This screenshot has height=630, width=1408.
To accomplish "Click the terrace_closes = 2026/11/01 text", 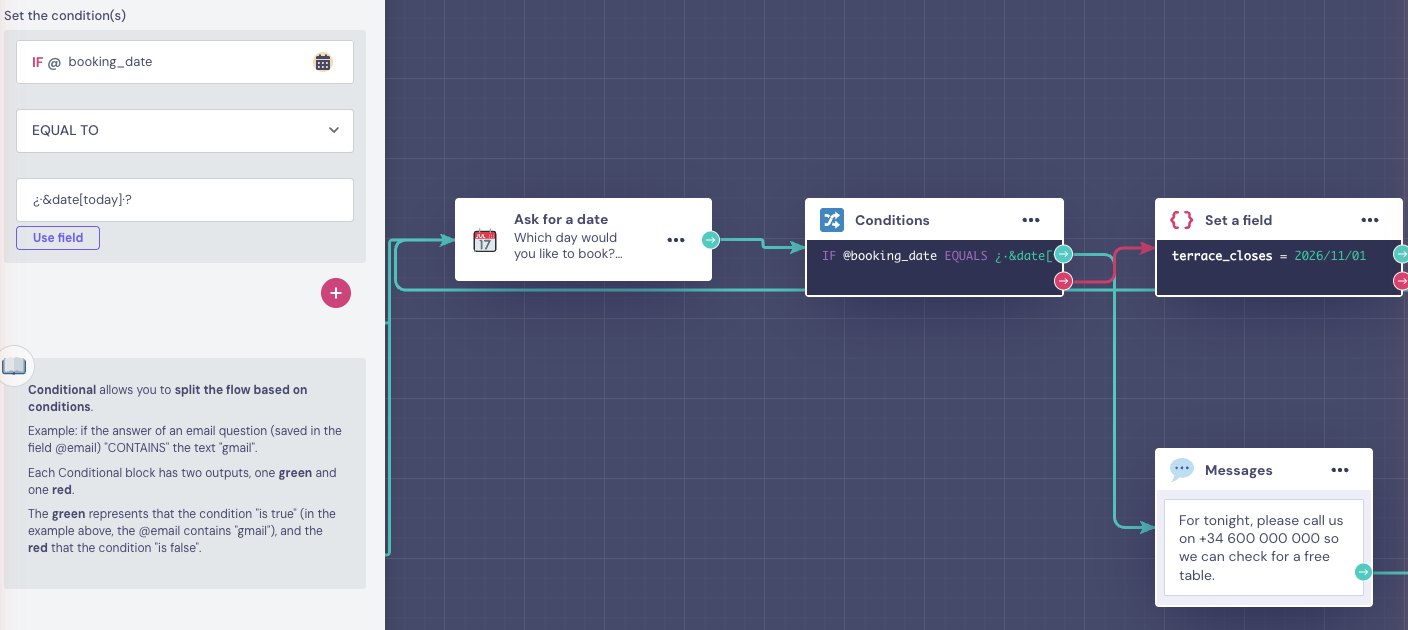I will tap(1269, 256).
